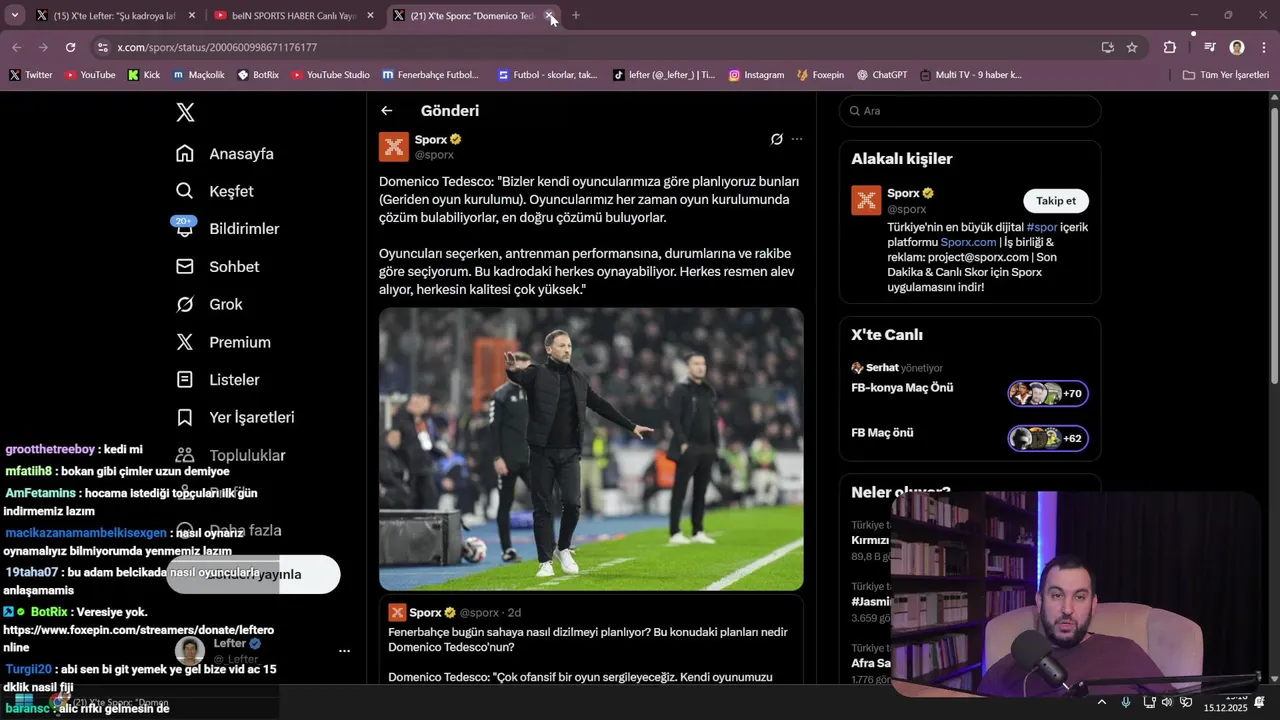Open the Extensions puzzle icon
The image size is (1280, 720).
click(x=1170, y=47)
